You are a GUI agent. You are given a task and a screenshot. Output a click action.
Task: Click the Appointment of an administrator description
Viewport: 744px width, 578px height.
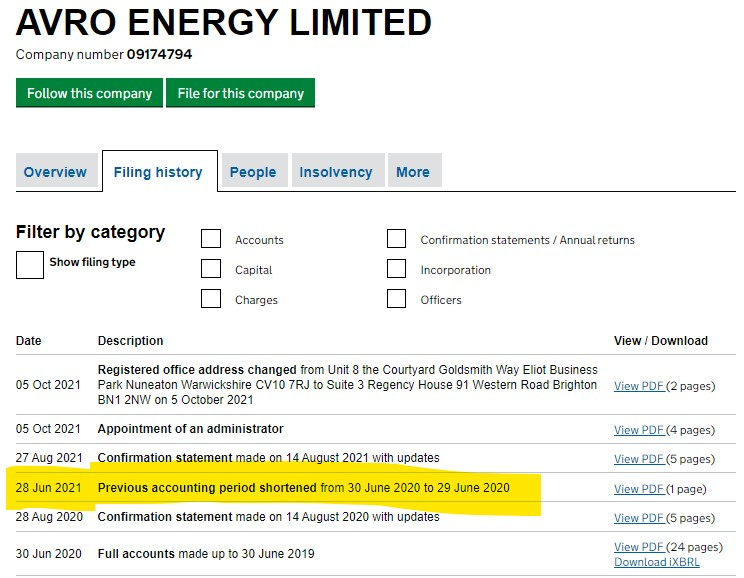click(190, 429)
